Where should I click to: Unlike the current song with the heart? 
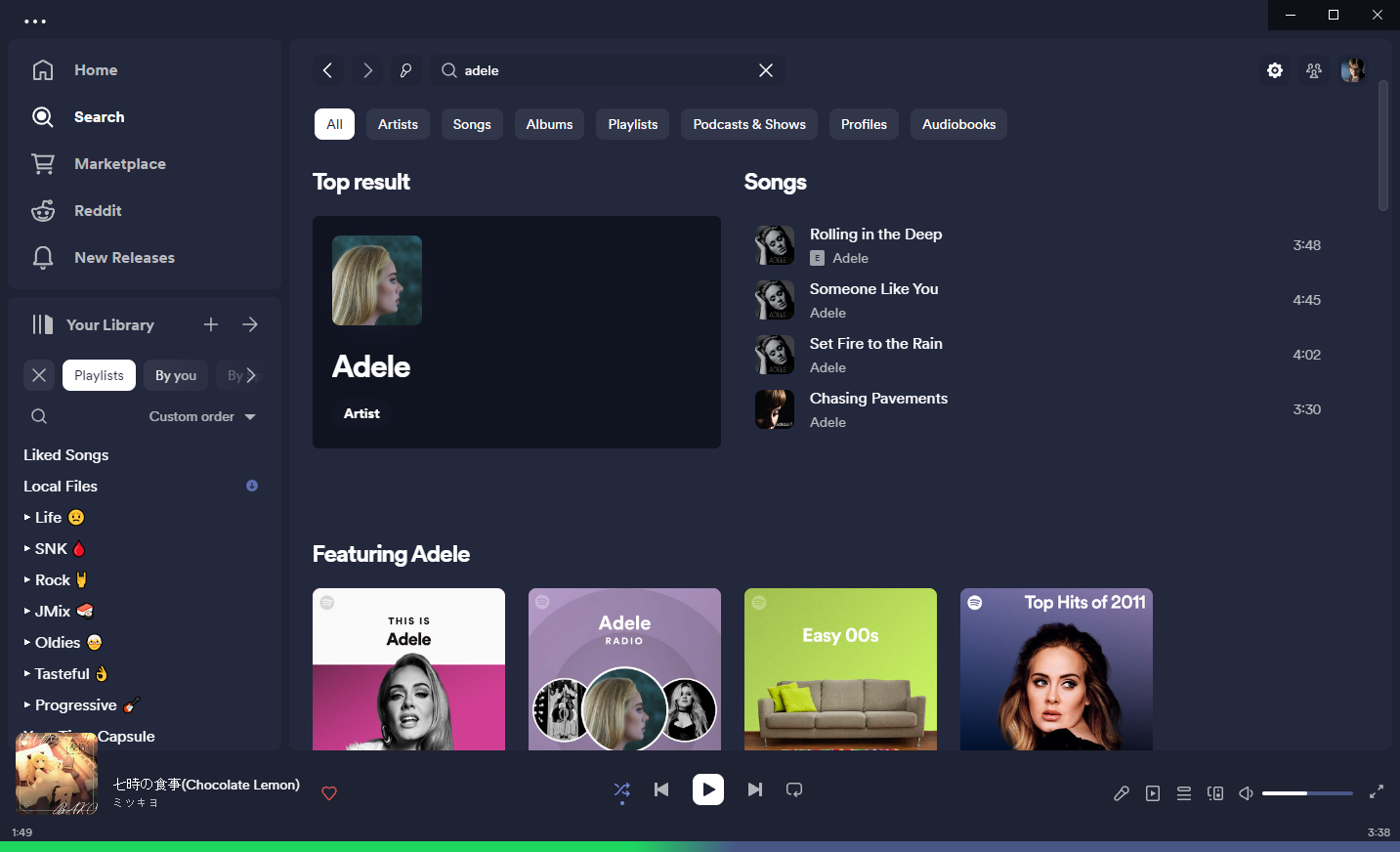pos(329,793)
